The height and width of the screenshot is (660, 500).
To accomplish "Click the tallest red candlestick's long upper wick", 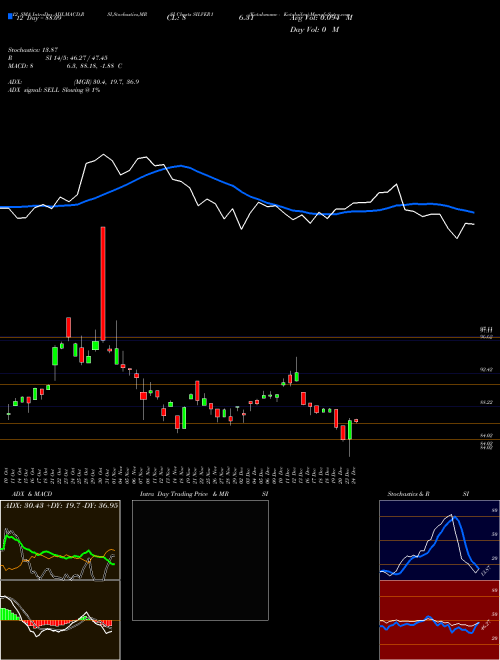I will [103, 283].
